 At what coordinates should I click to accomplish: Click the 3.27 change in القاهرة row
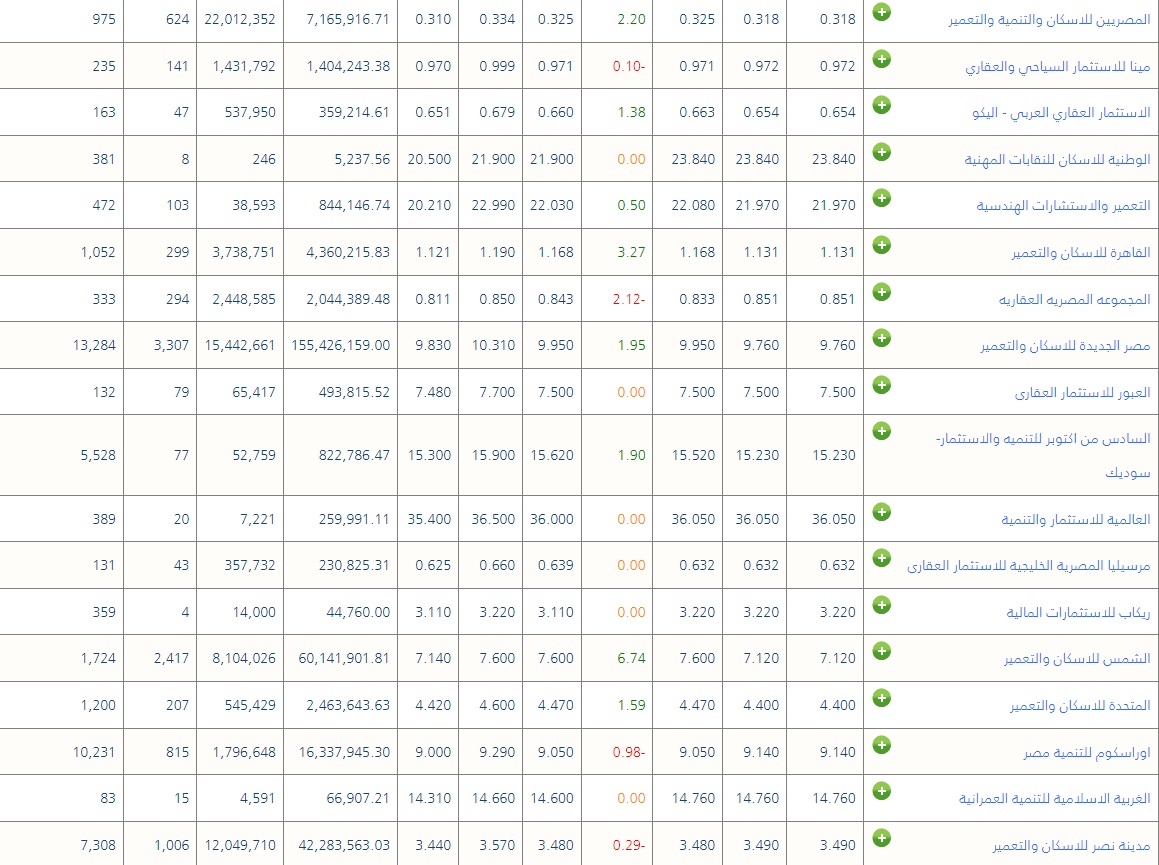[631, 252]
